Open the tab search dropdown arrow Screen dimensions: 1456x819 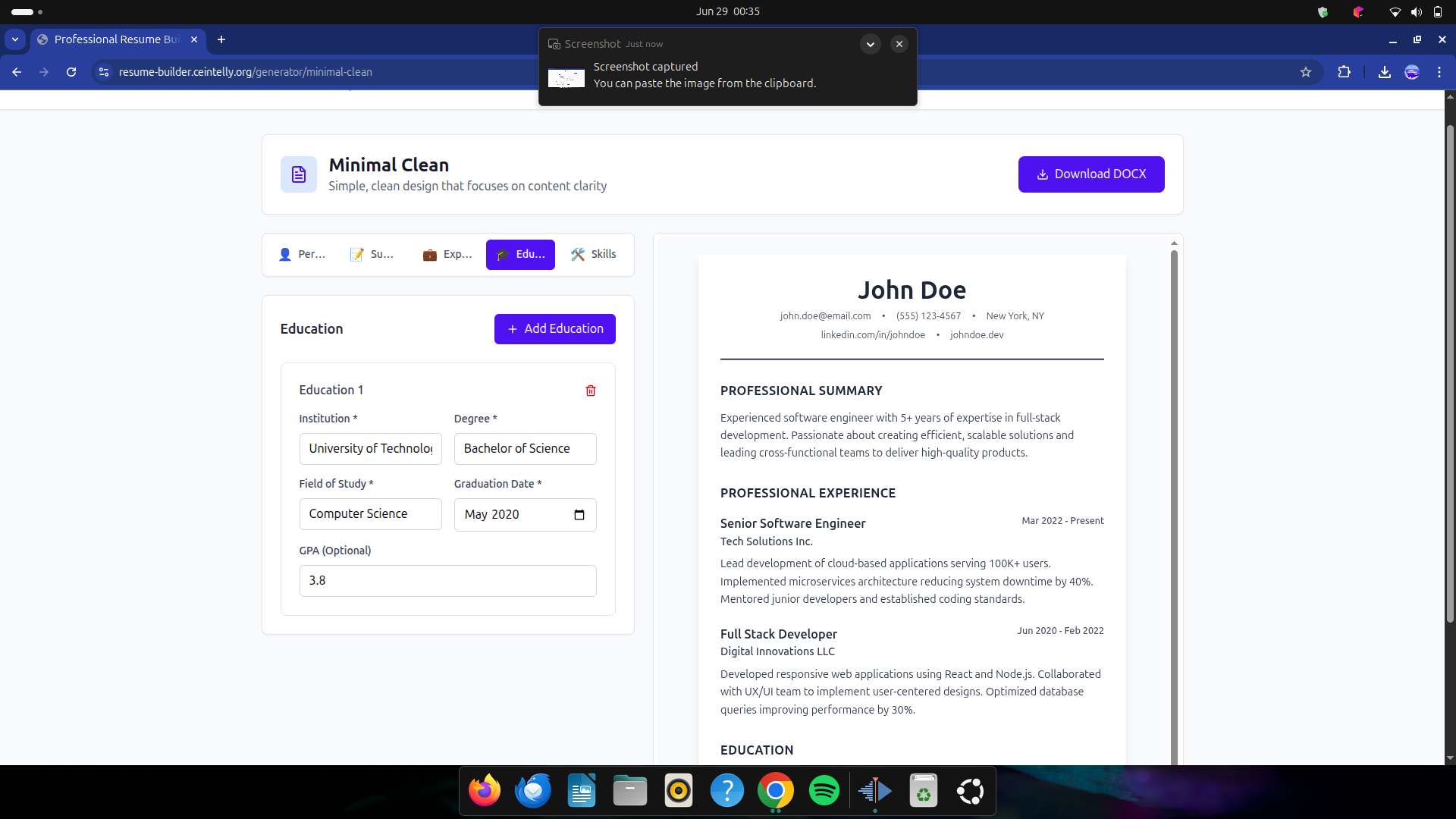(15, 39)
